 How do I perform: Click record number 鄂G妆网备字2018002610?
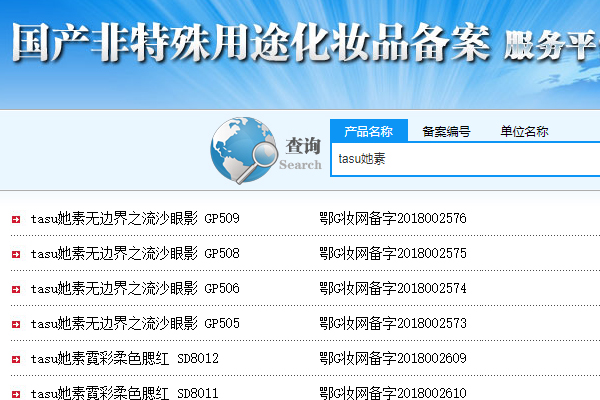pos(393,393)
